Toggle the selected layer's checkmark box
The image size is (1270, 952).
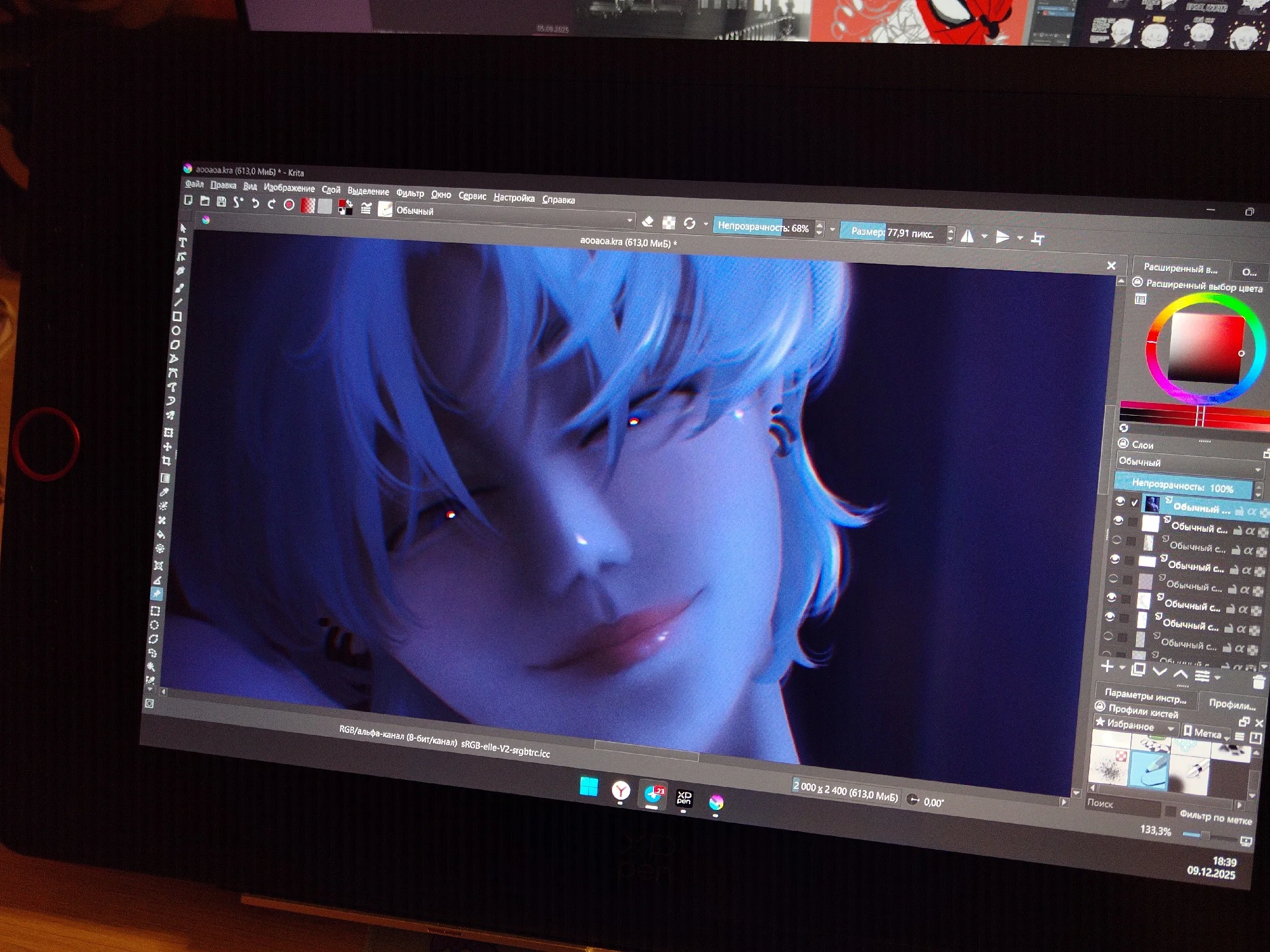(x=1135, y=503)
